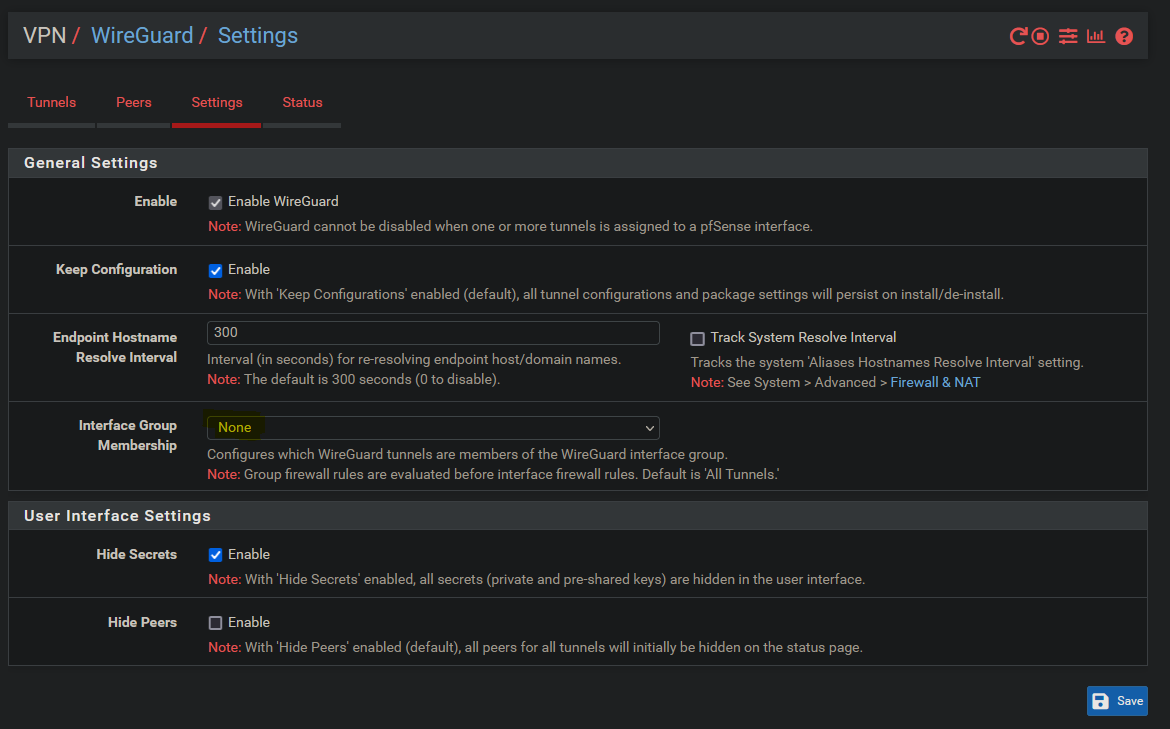Click the restart WireGuard service icon
The image size is (1170, 729).
coord(1018,36)
